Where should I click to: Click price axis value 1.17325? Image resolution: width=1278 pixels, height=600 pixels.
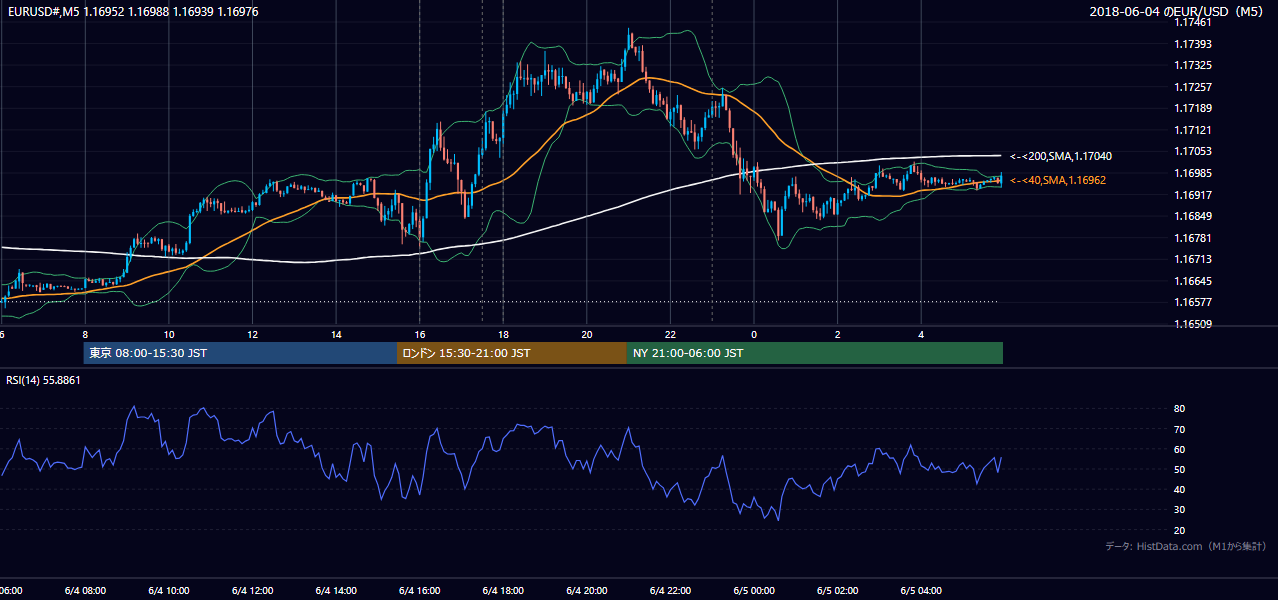pyautogui.click(x=1192, y=65)
